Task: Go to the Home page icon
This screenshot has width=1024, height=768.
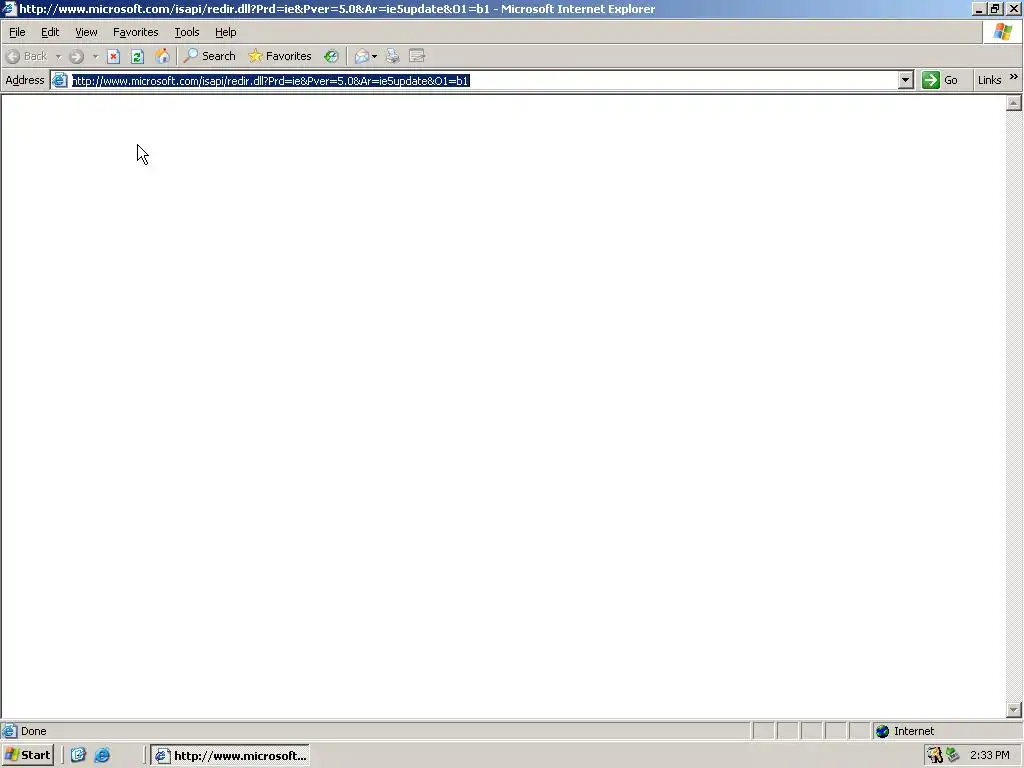Action: click(x=162, y=56)
